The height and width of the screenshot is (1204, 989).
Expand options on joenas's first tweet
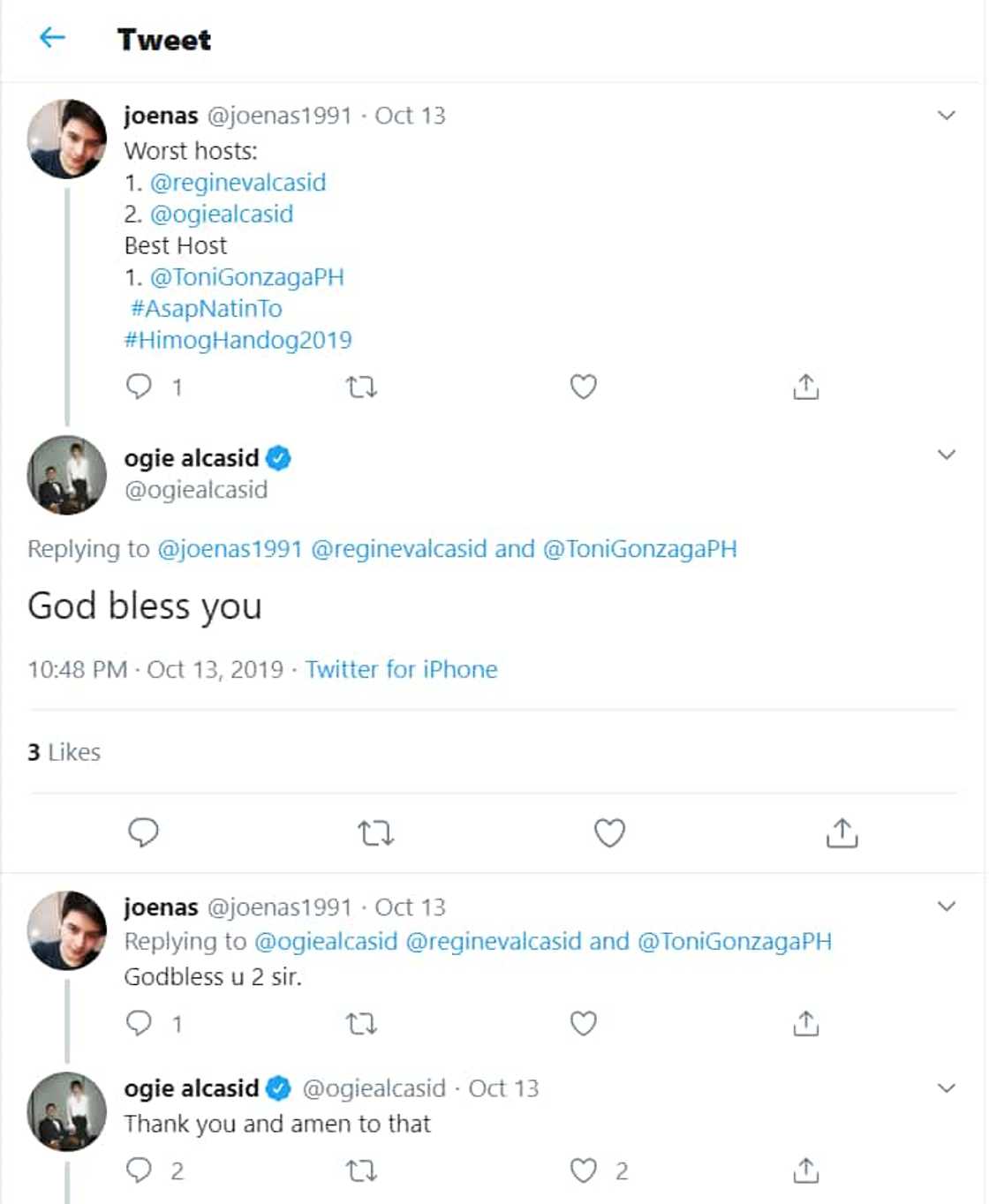(947, 113)
